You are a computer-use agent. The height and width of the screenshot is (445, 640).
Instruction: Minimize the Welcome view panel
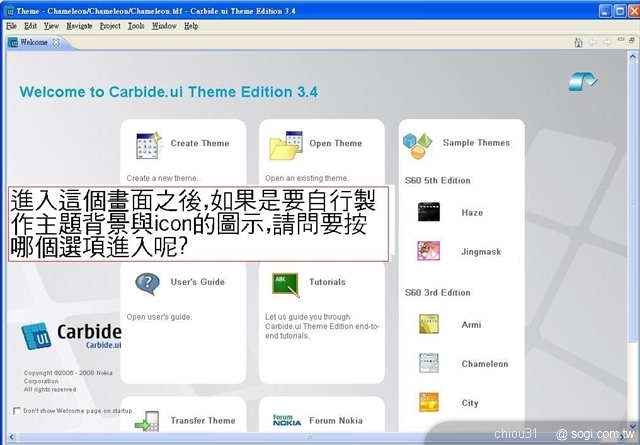(x=621, y=40)
